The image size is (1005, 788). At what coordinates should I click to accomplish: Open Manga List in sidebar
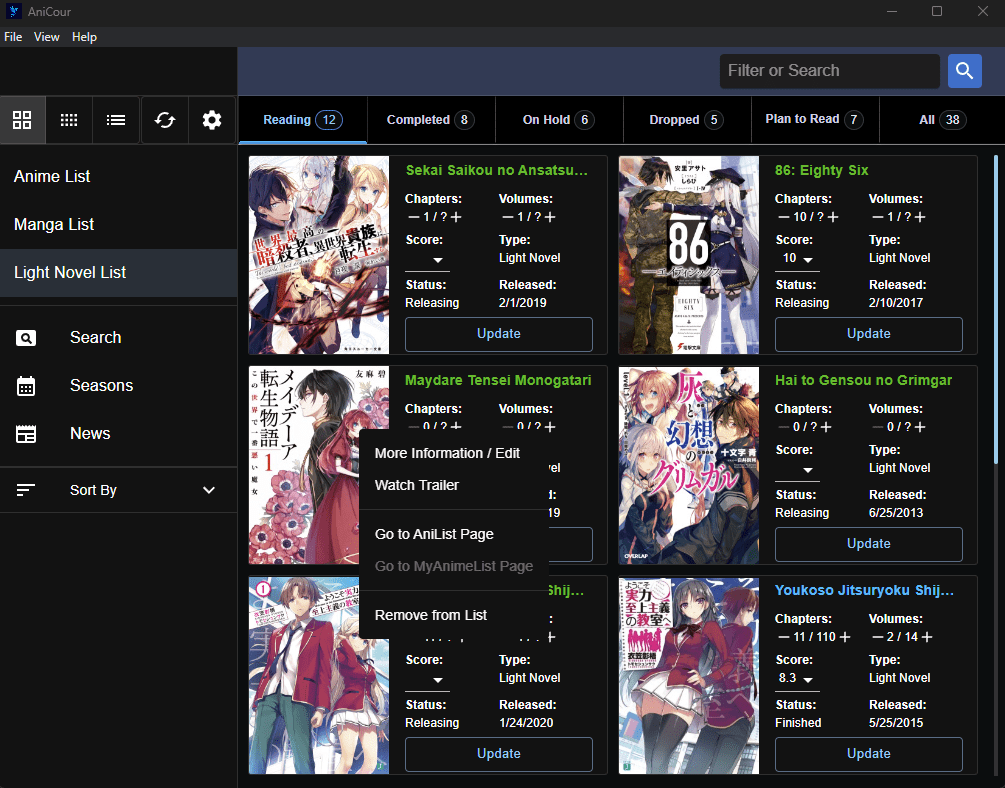pyautogui.click(x=119, y=224)
